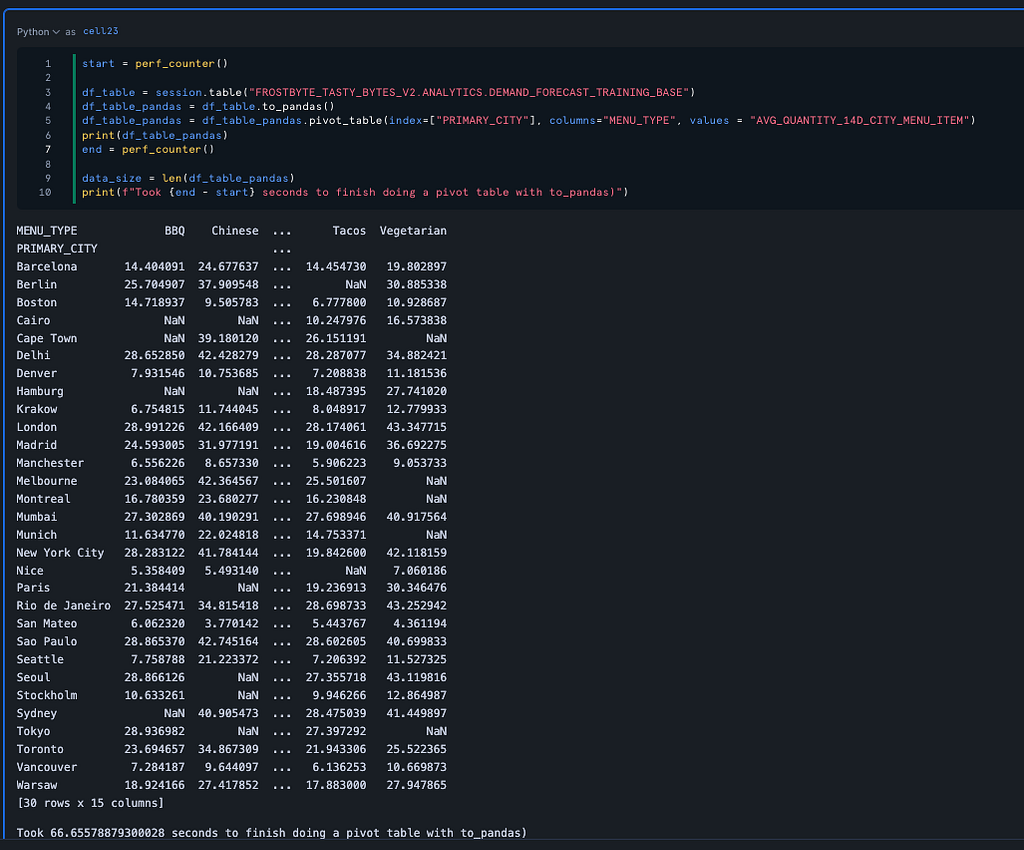Click the Berlin row label
This screenshot has width=1024, height=850.
click(37, 285)
